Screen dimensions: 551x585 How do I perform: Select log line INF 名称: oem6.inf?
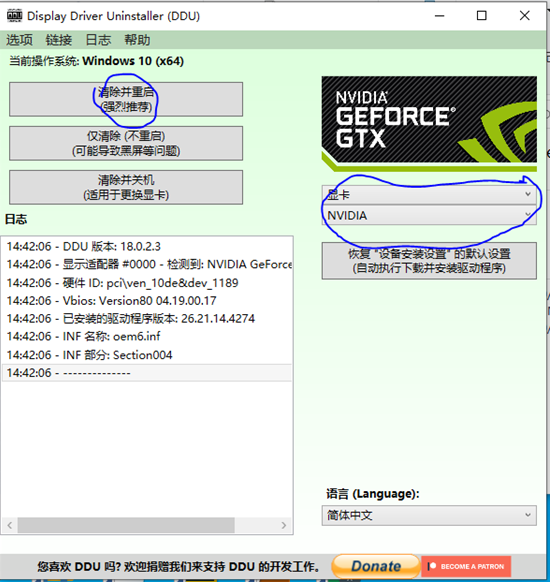pos(147,337)
